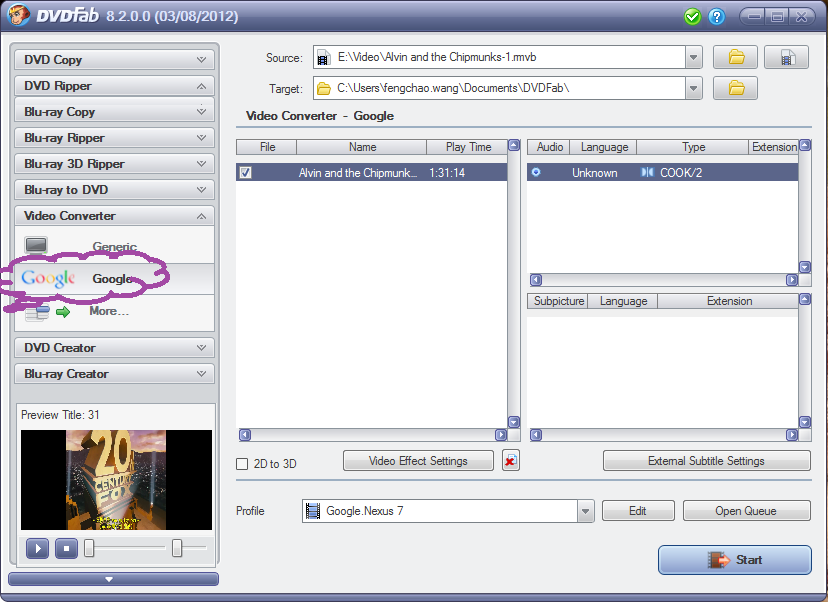Click the Open Queue button
Image resolution: width=828 pixels, height=602 pixels.
coord(746,511)
